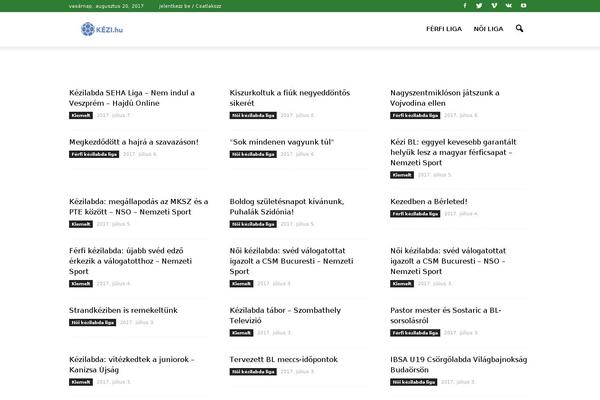Open the NŐI LIGA menu

(x=488, y=29)
